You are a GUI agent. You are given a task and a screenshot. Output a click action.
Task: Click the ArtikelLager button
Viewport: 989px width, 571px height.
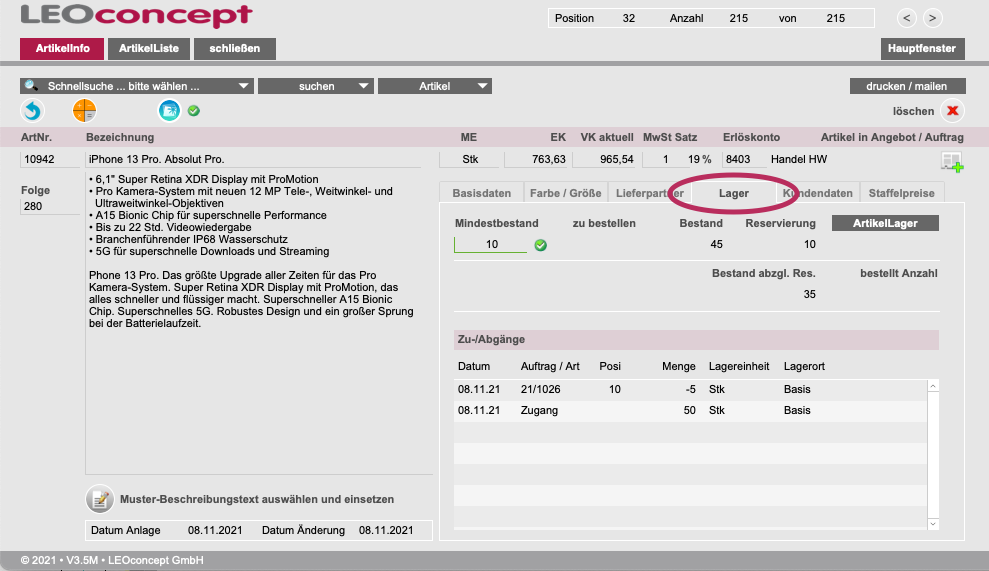(x=885, y=223)
